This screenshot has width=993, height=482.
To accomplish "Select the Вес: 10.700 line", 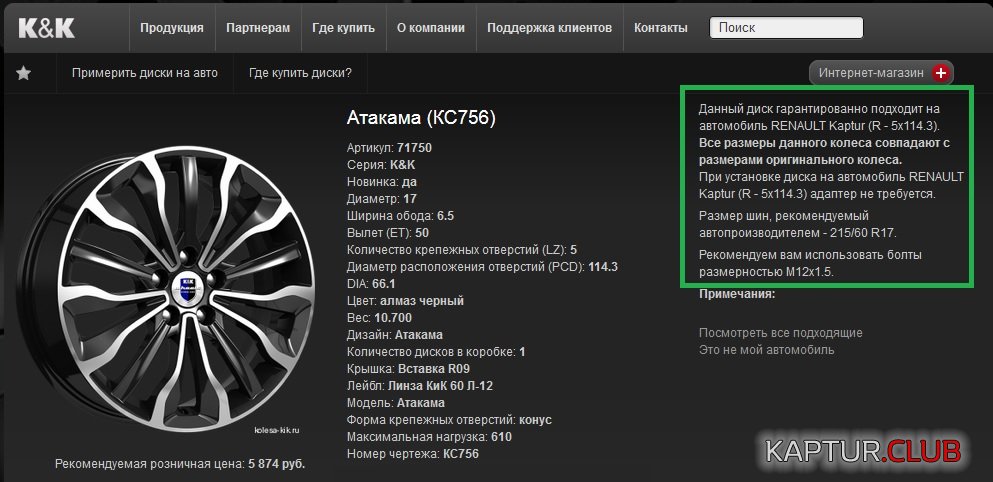I will pyautogui.click(x=379, y=318).
